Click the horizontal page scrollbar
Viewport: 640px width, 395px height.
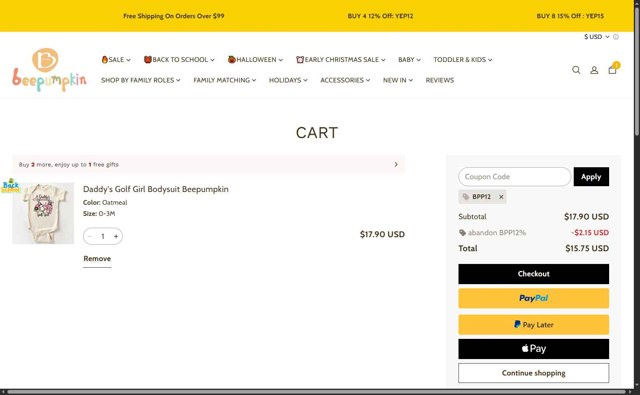(317, 392)
